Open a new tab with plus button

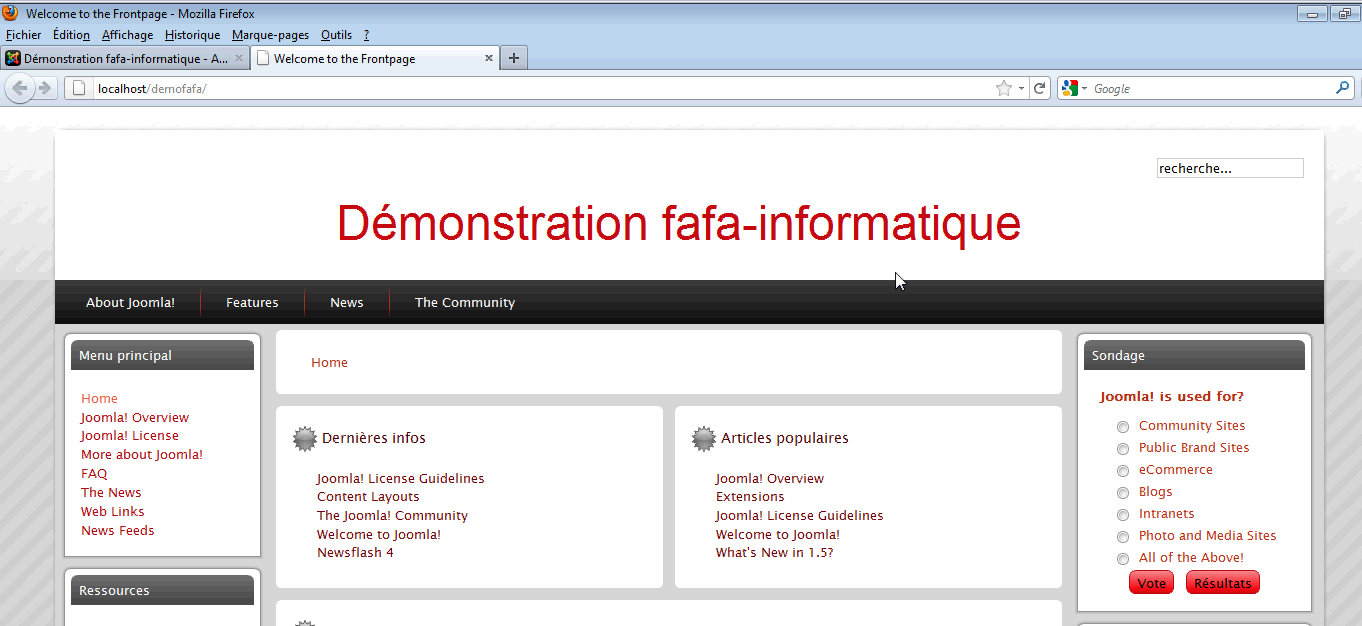514,58
